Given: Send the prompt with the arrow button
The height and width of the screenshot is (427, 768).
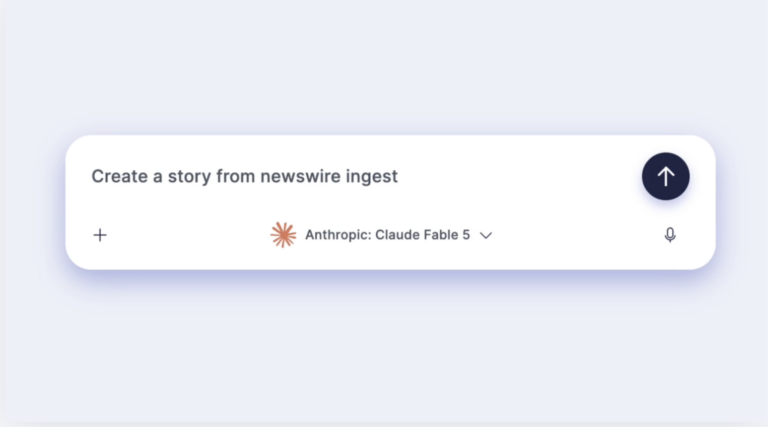Looking at the screenshot, I should [x=666, y=176].
